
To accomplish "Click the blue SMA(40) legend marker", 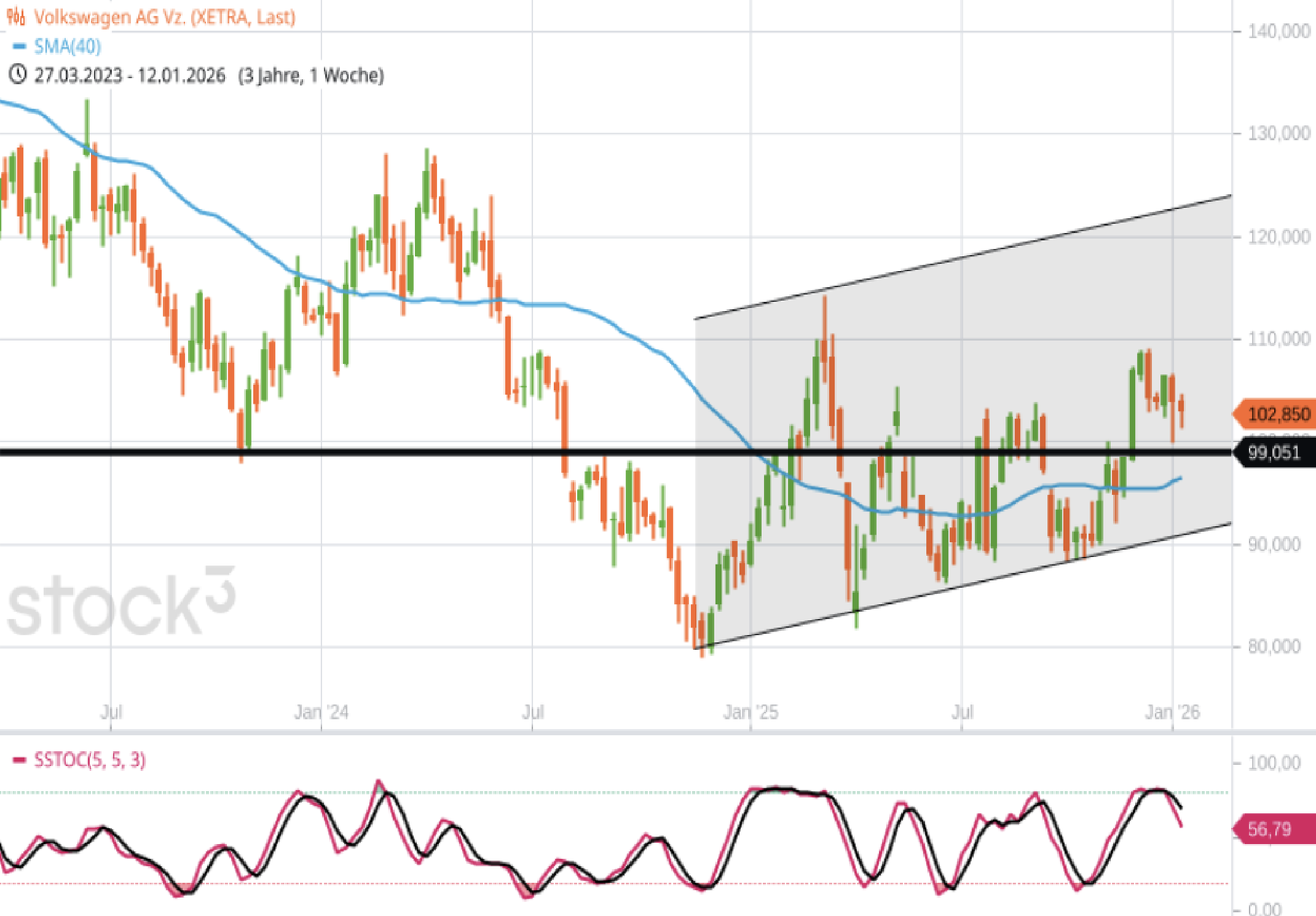I will click(20, 46).
